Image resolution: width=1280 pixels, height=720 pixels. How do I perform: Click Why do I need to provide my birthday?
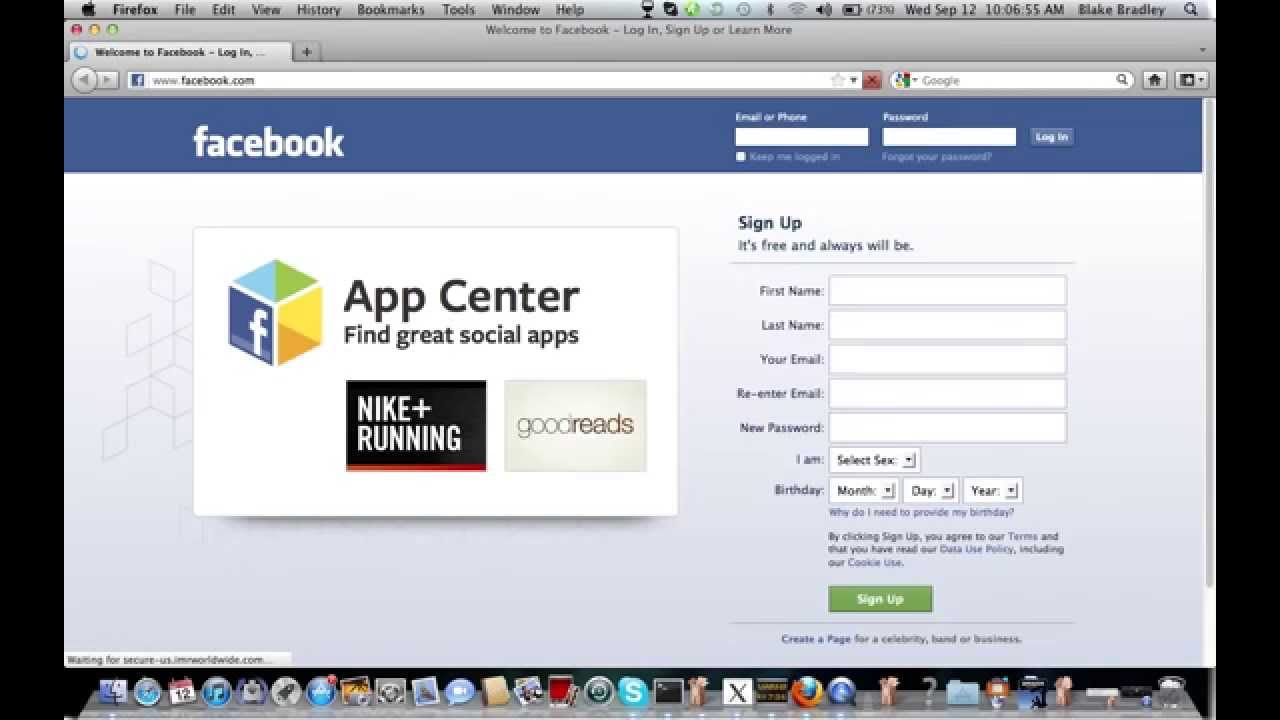pos(921,512)
